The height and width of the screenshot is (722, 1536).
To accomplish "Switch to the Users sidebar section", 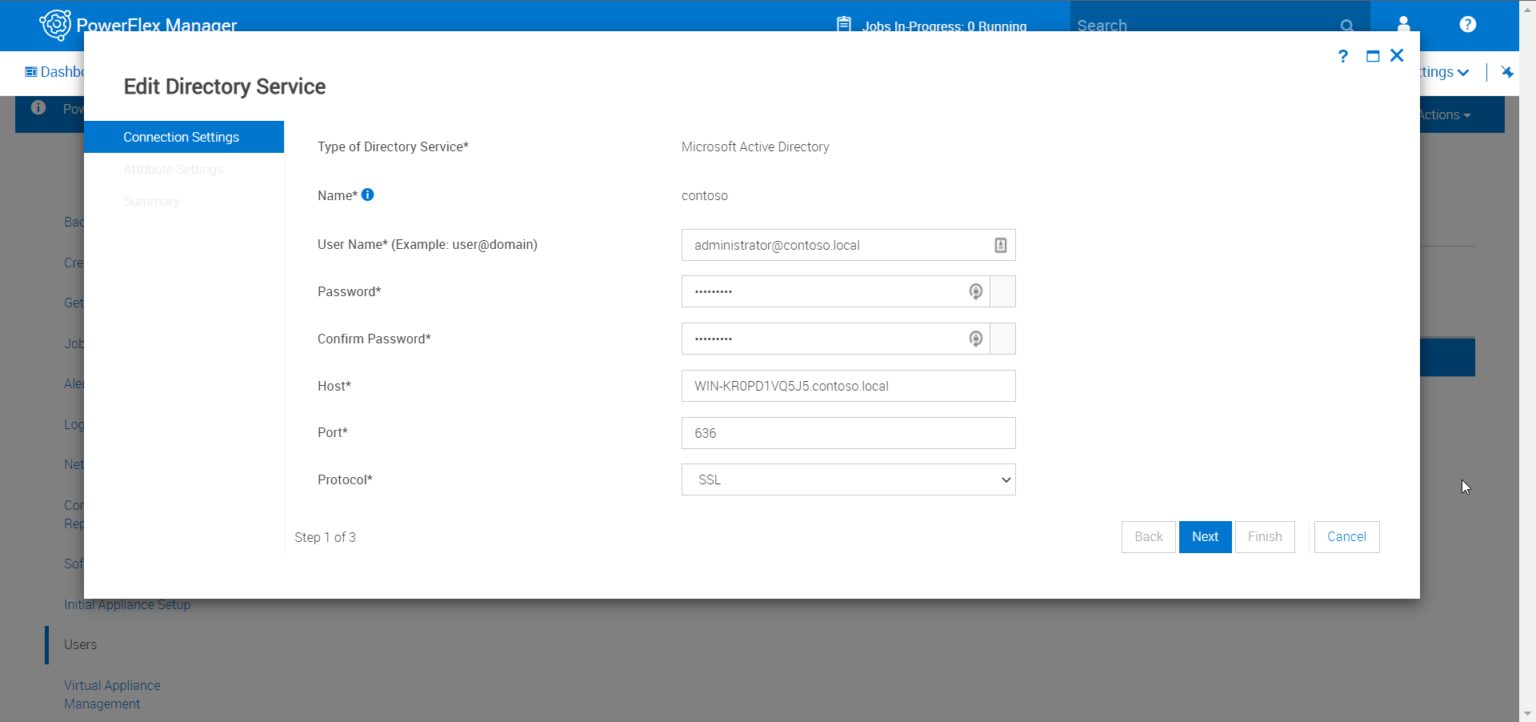I will coord(80,644).
